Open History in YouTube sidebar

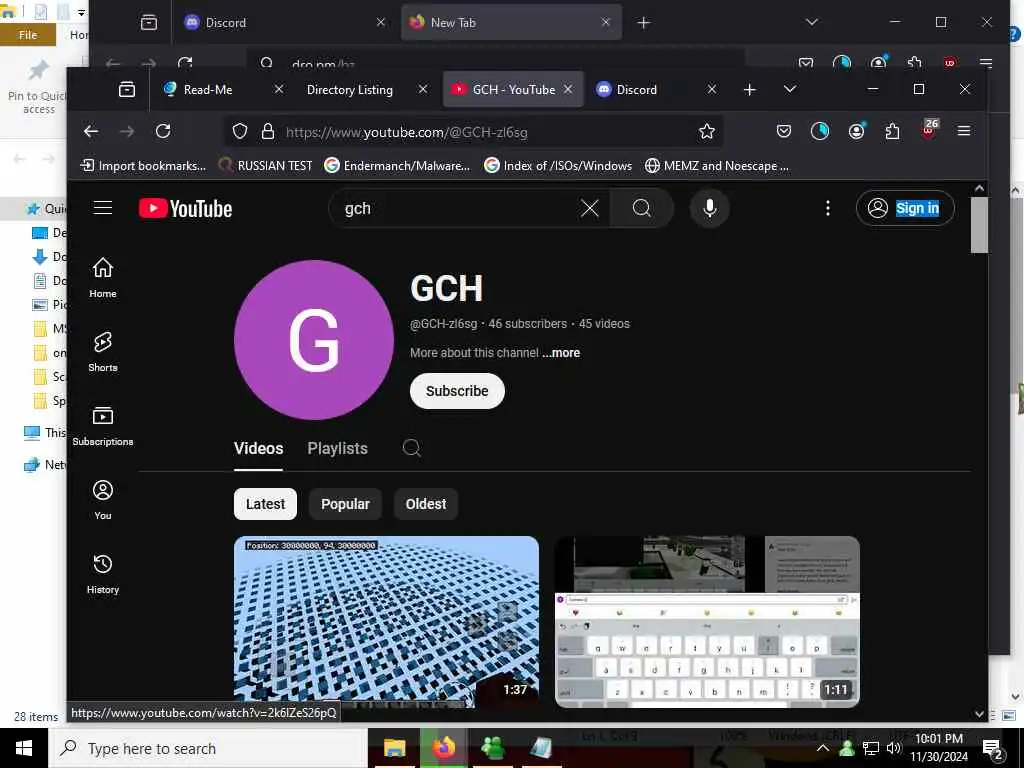point(103,573)
